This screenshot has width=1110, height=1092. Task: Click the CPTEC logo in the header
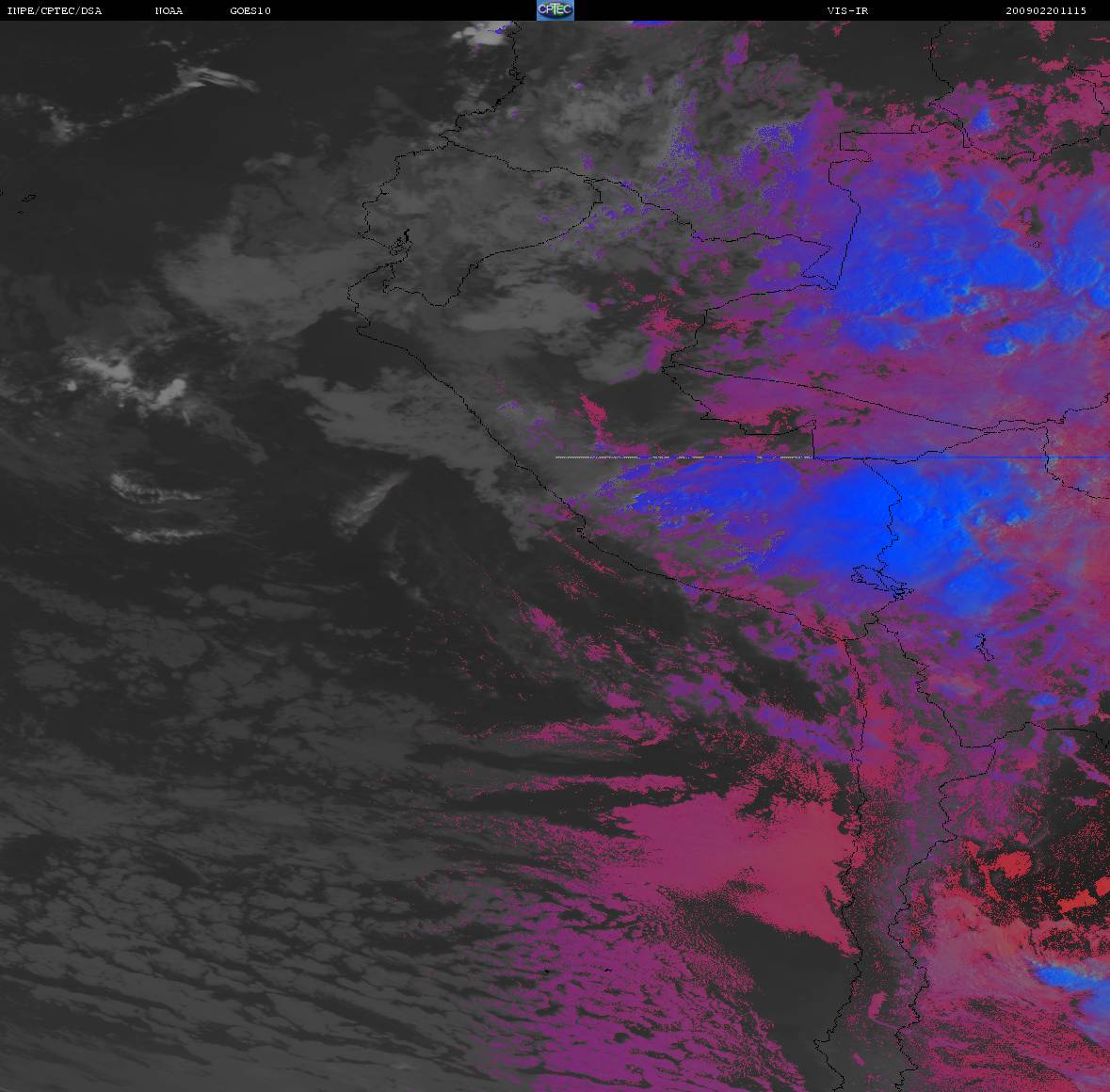pos(555,10)
